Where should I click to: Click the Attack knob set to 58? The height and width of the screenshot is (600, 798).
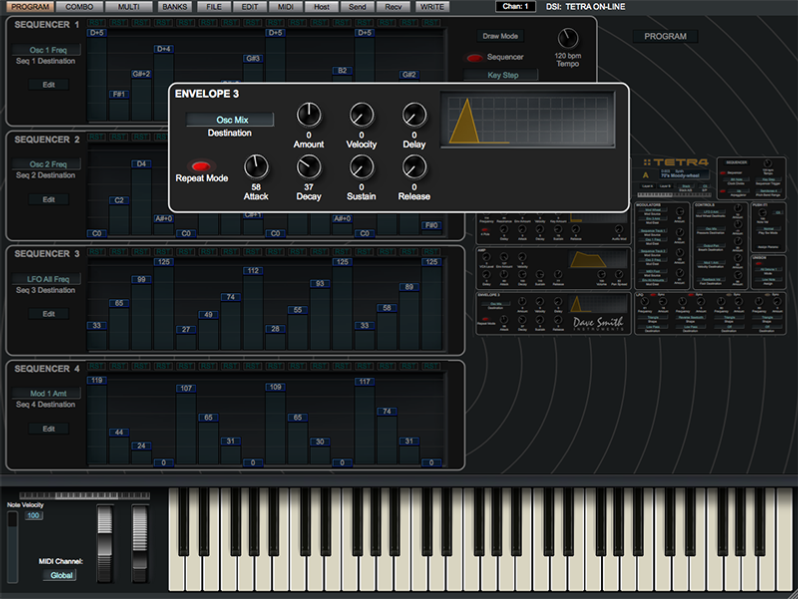pos(256,167)
